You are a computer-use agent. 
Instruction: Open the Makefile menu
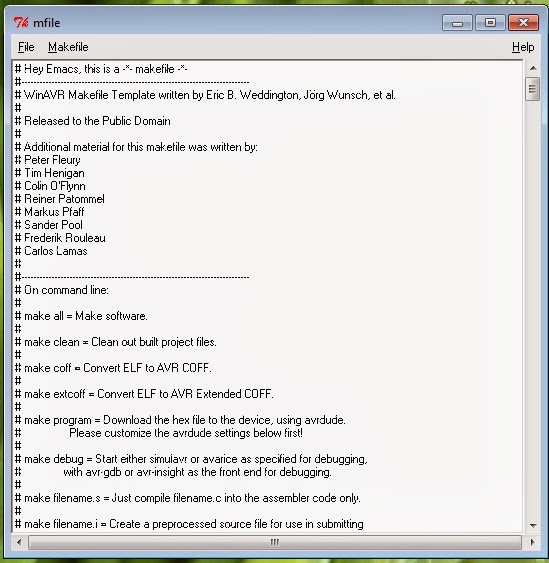click(x=68, y=47)
